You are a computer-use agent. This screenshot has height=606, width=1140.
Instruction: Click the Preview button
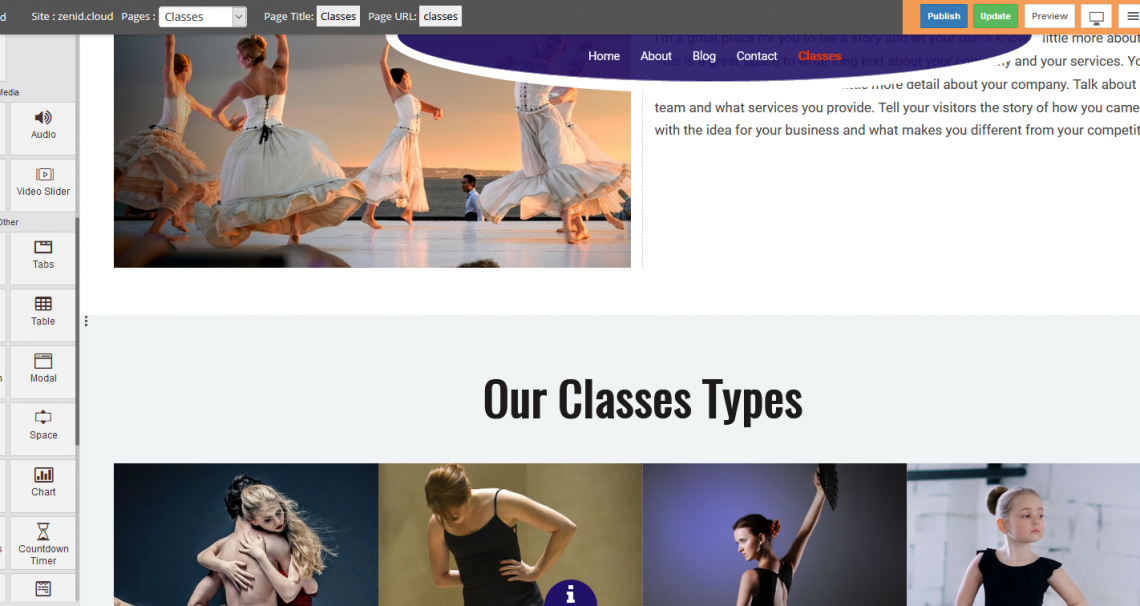point(1049,16)
